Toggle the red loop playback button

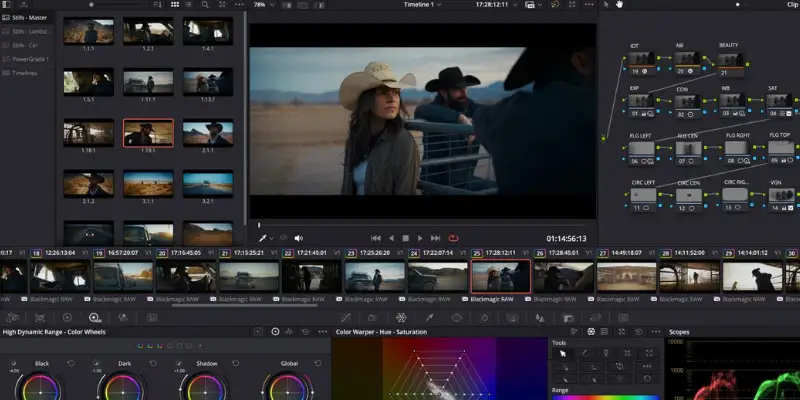click(x=453, y=238)
